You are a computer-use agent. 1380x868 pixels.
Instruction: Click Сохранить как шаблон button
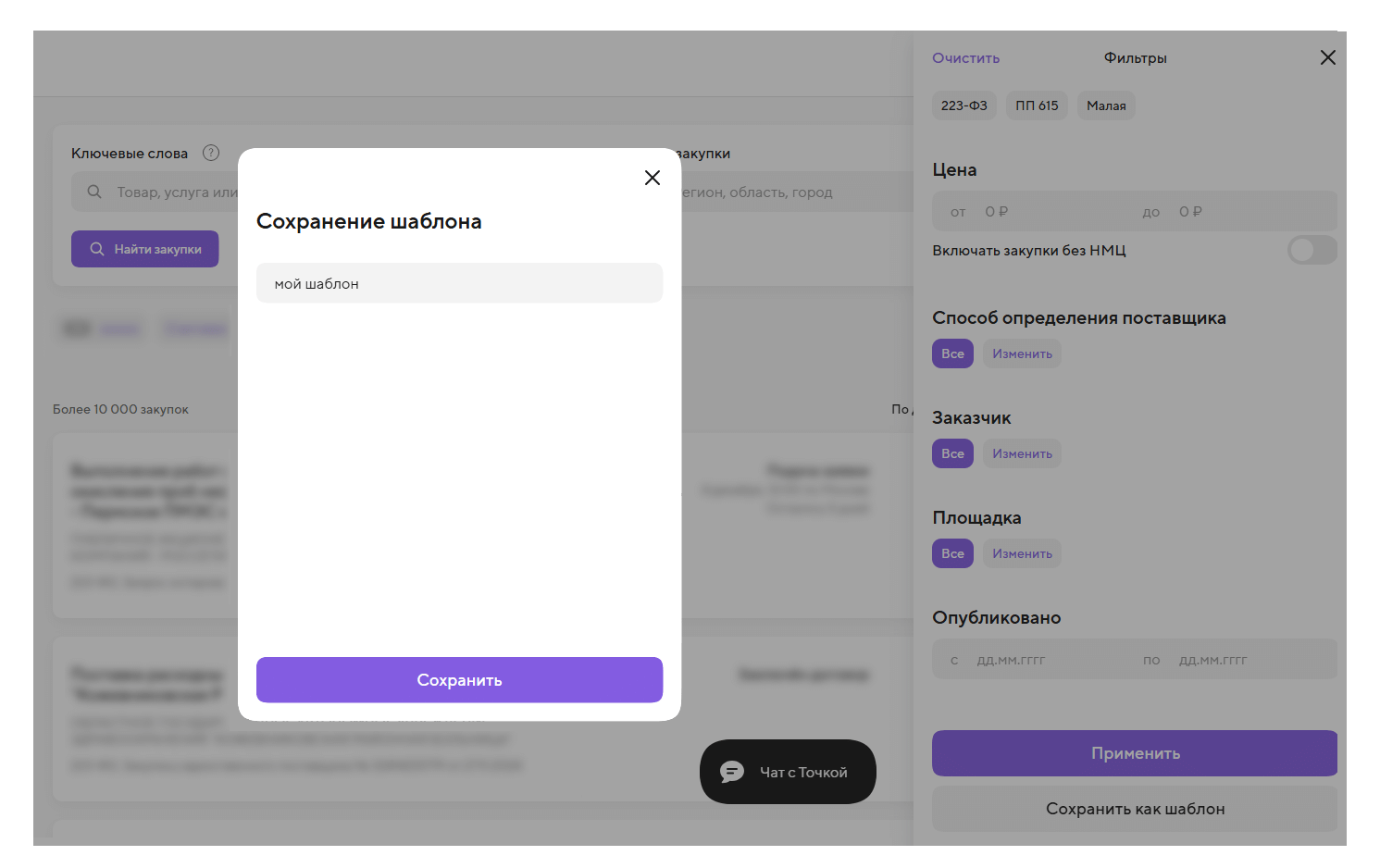1135,809
